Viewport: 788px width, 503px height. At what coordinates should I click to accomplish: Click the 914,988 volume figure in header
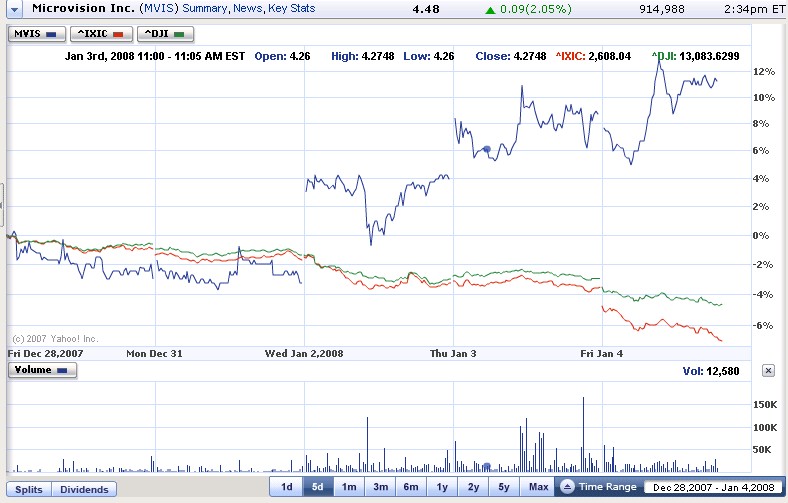[662, 9]
